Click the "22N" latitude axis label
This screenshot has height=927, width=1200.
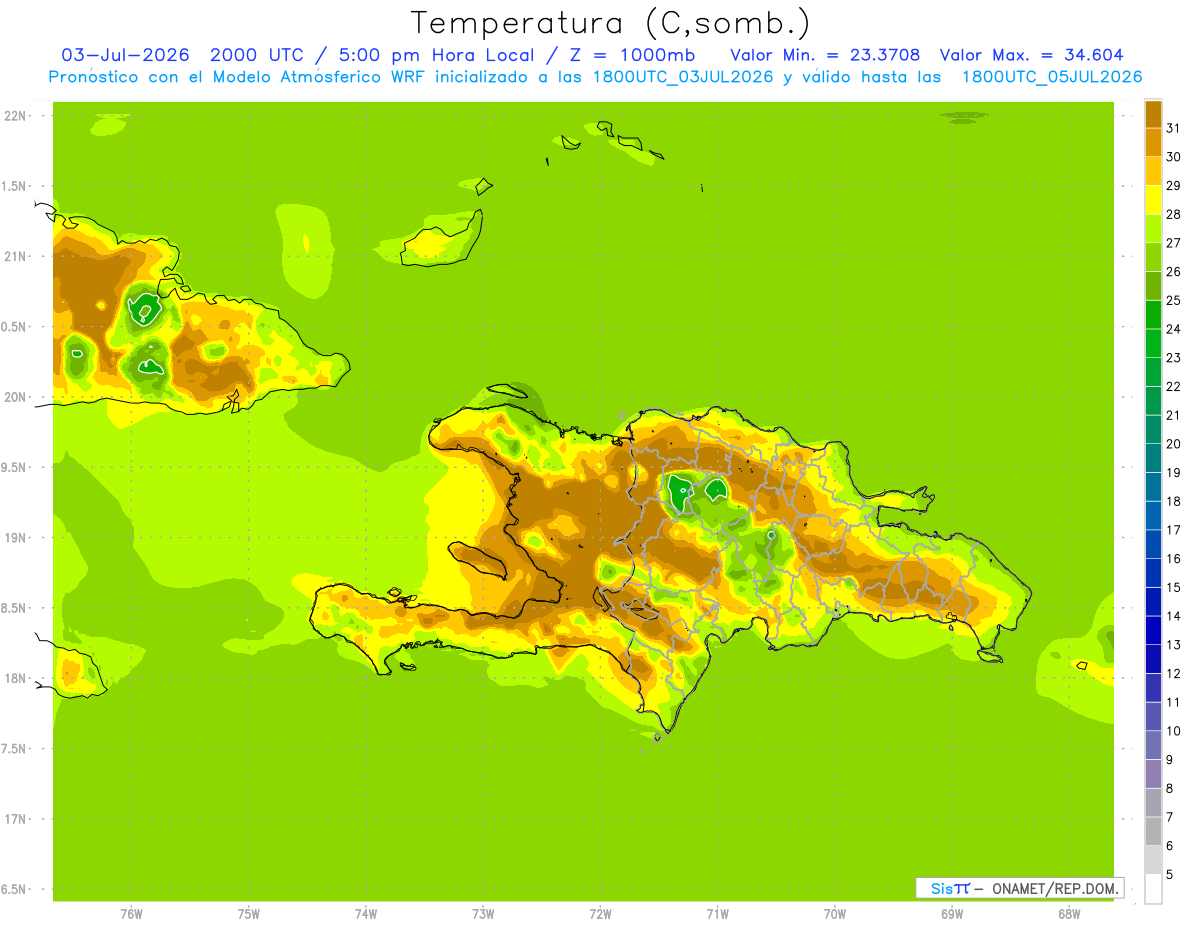click(x=15, y=116)
